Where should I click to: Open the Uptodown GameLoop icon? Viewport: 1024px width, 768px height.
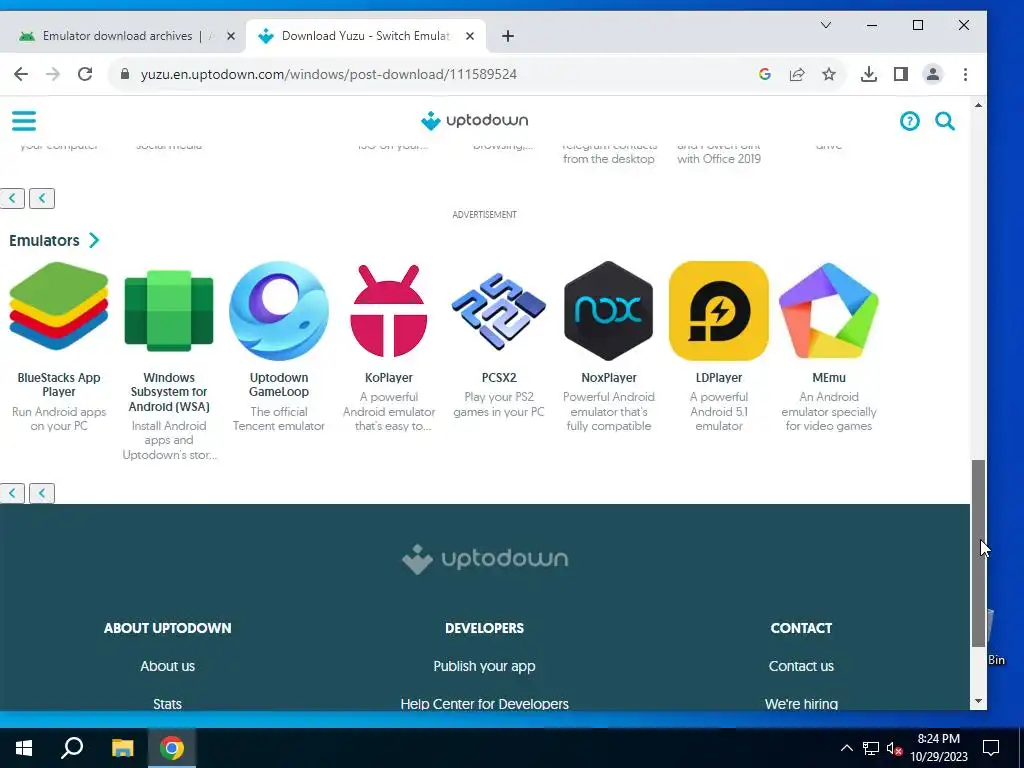click(x=279, y=311)
